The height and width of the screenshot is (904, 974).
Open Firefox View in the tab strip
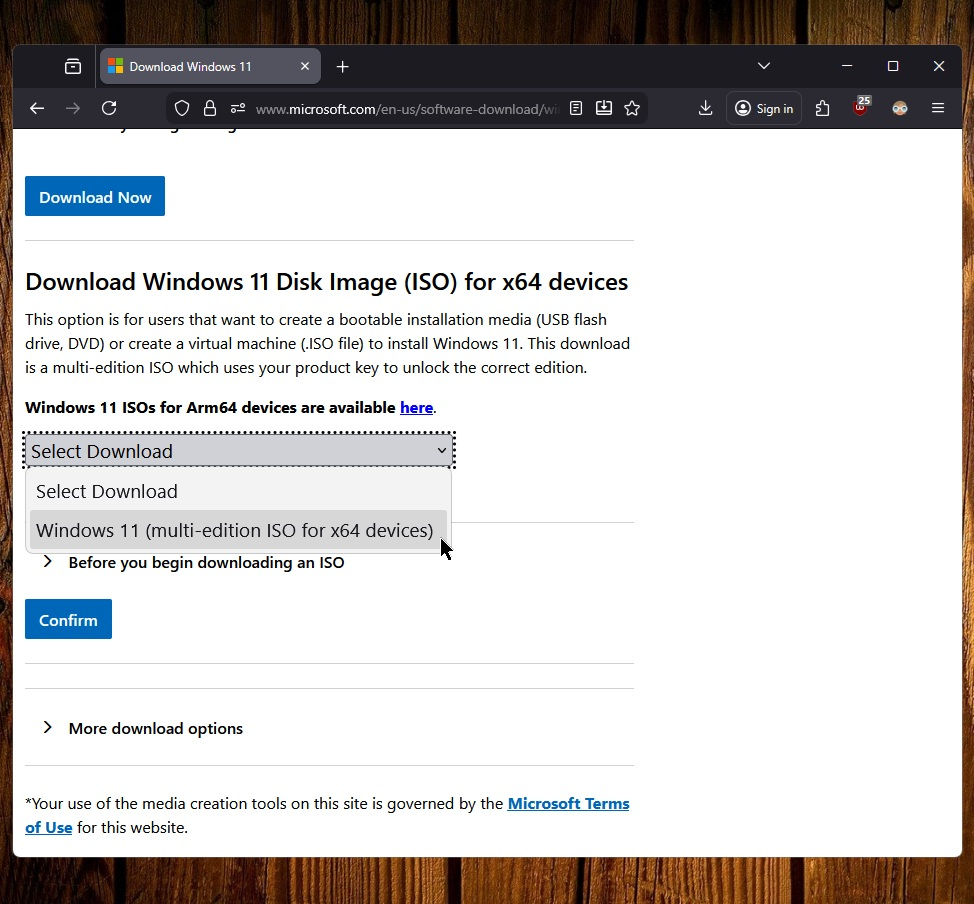pyautogui.click(x=72, y=66)
